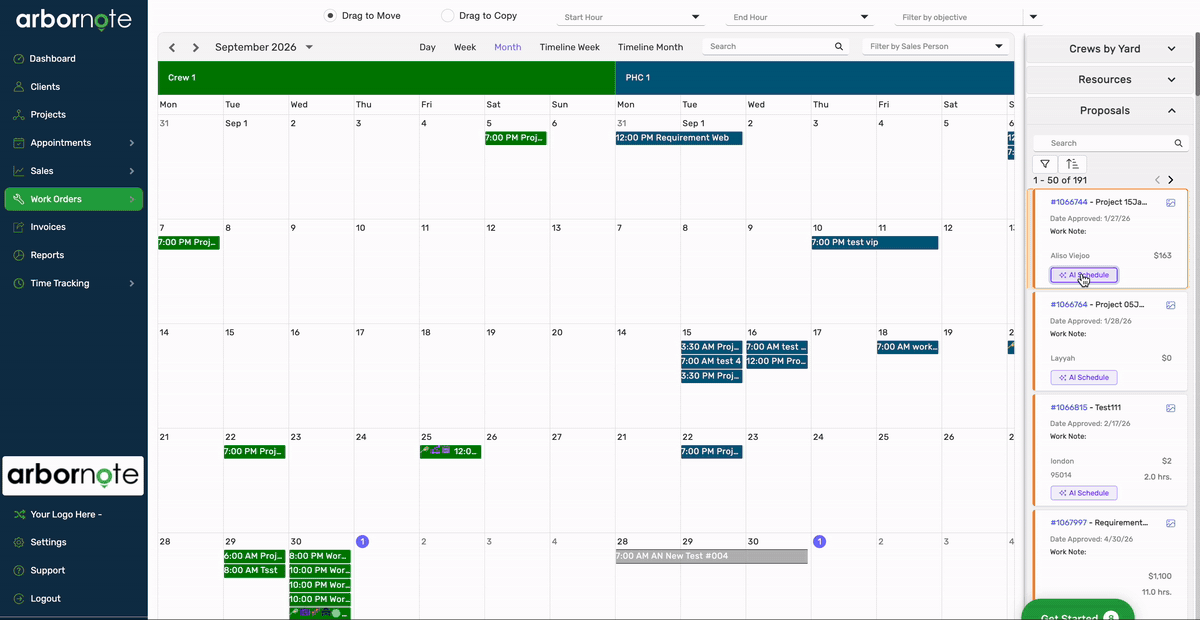Open proposal link #1067997
Screen dimensions: 1200x620
(1069, 523)
